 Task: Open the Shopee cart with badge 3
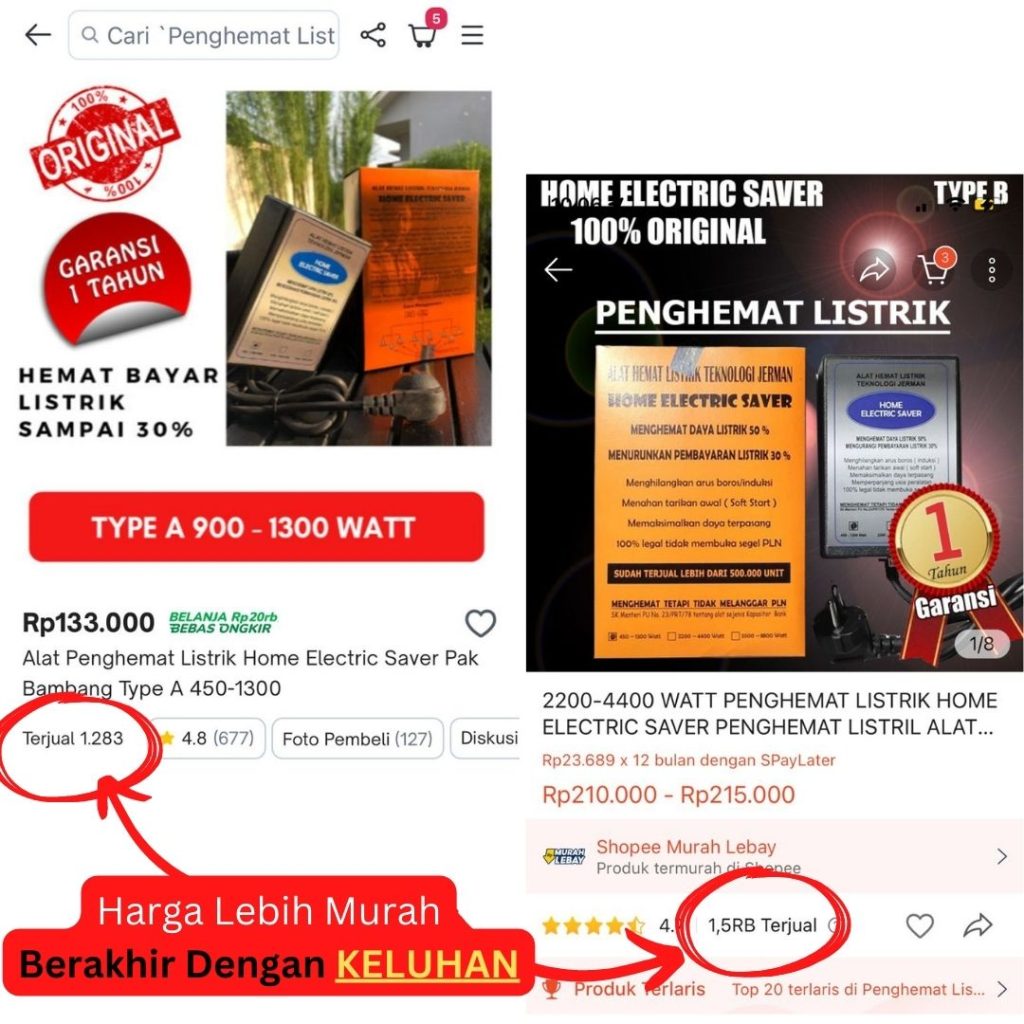[x=935, y=268]
